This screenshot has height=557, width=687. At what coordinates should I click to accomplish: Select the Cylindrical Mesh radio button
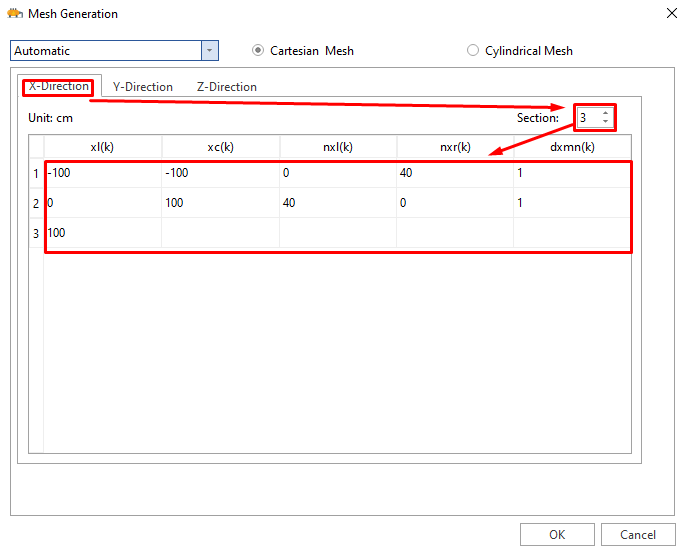[473, 50]
